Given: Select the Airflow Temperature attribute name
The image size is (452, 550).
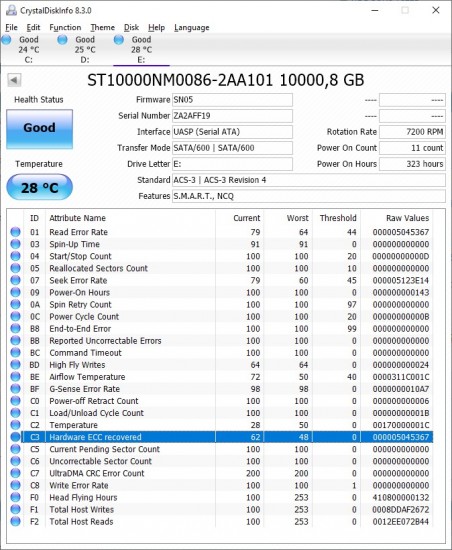Looking at the screenshot, I should (x=87, y=377).
